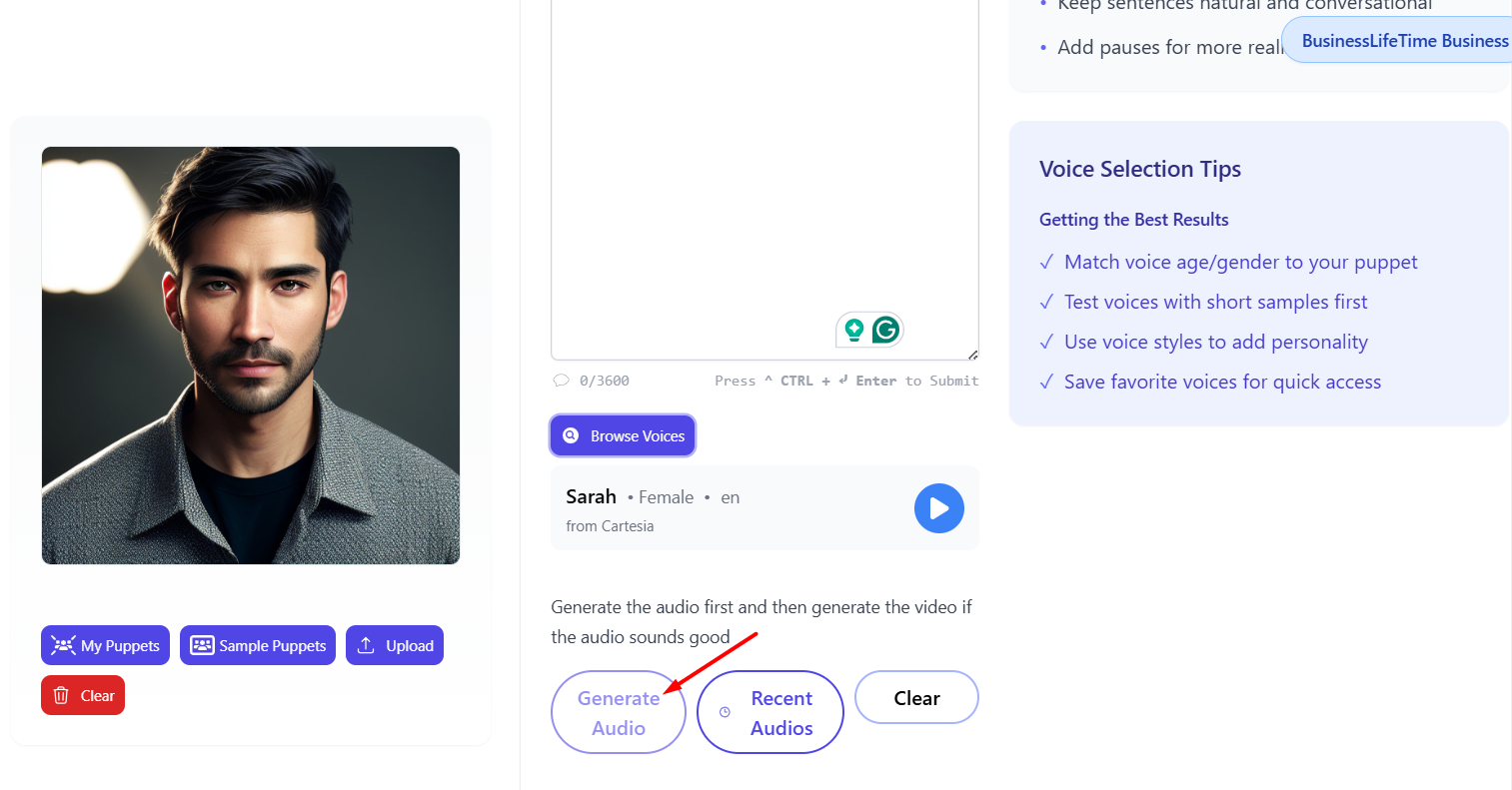
Task: Click the green lightbulb suggestion icon
Action: point(853,330)
